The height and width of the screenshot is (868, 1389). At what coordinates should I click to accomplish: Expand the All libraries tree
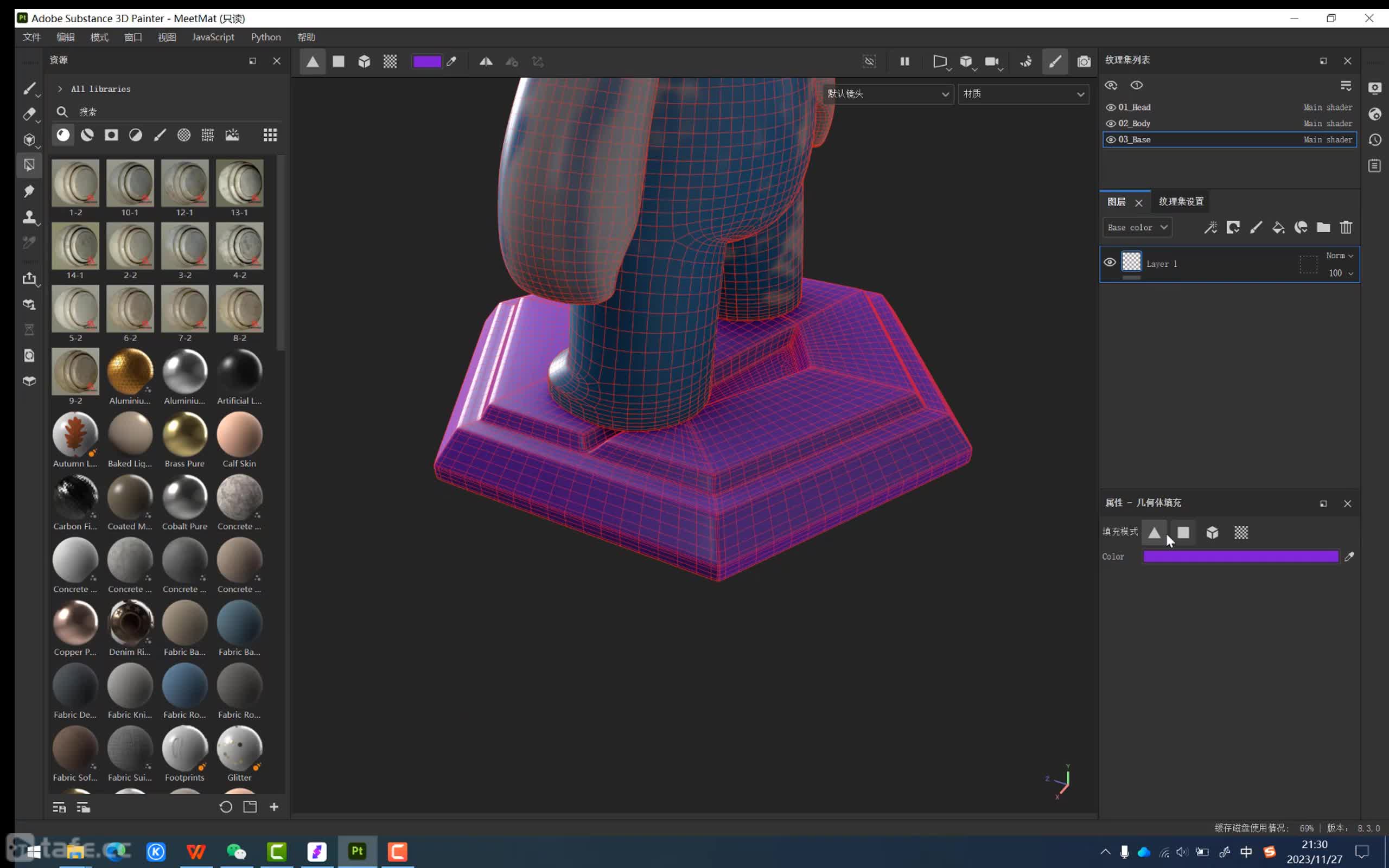pos(60,89)
